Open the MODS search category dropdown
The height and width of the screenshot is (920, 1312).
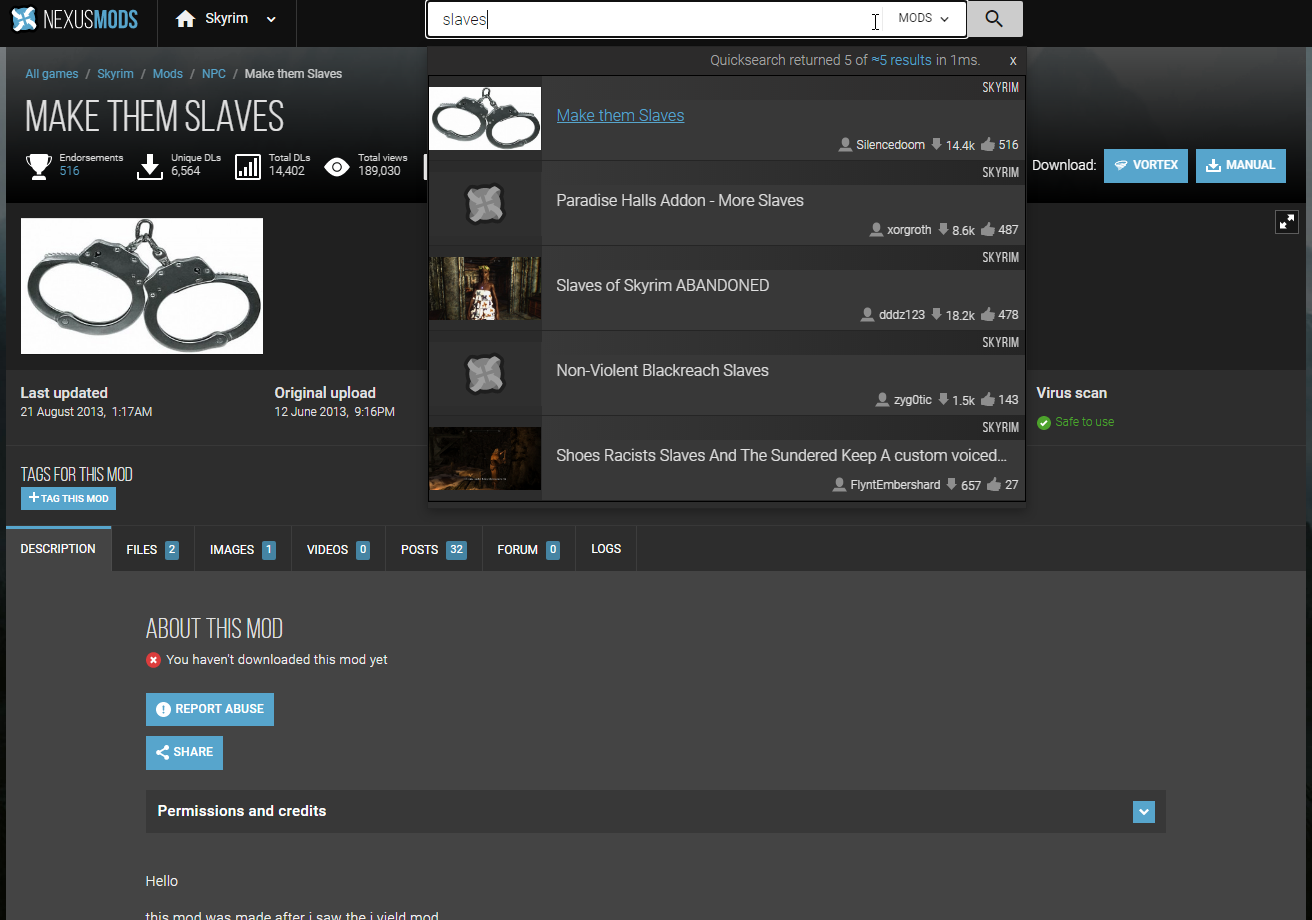click(x=923, y=19)
